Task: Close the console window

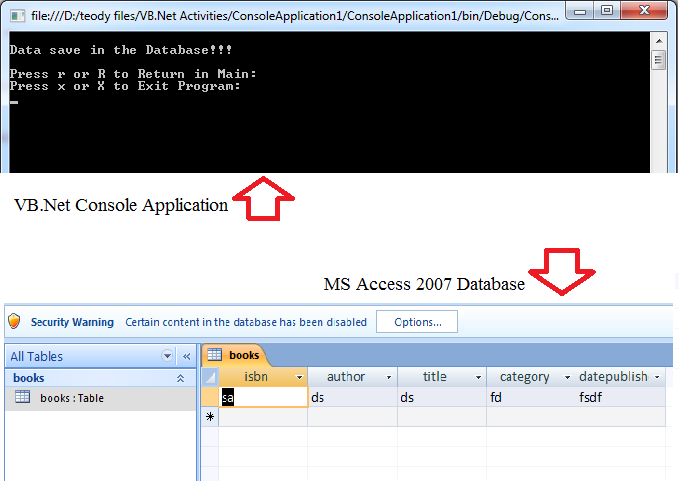Action: tap(644, 10)
